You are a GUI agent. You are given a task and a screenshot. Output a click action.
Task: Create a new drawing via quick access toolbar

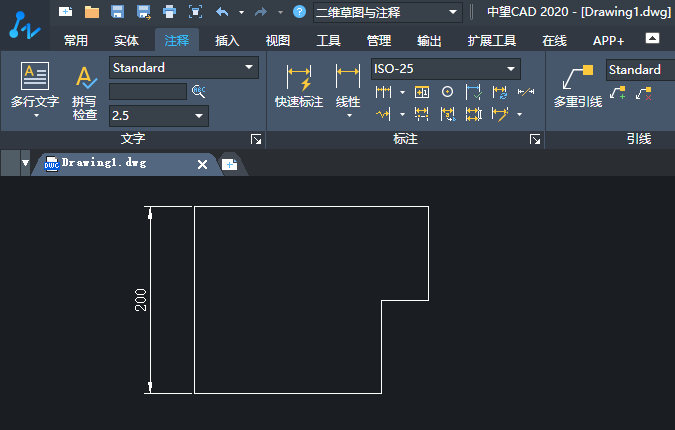(x=65, y=12)
